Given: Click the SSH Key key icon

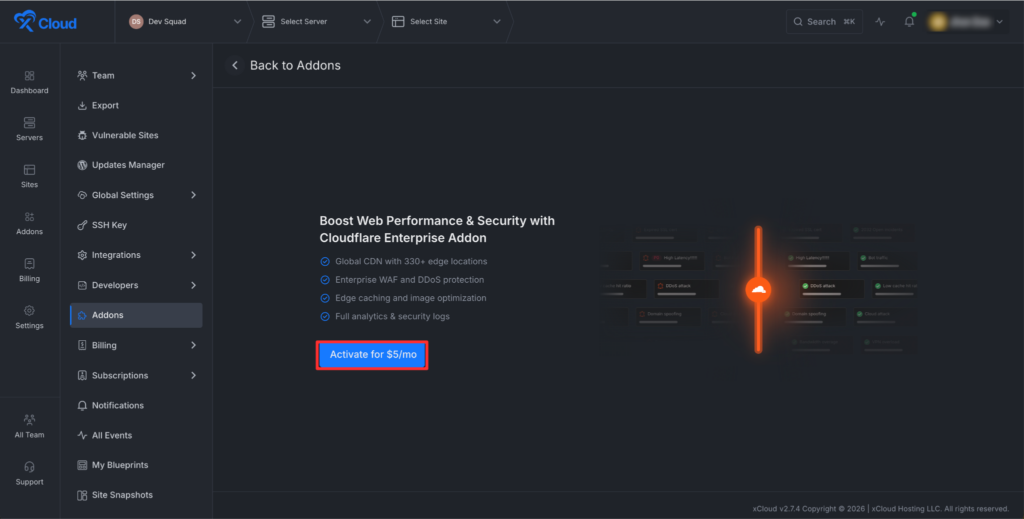Looking at the screenshot, I should pyautogui.click(x=82, y=225).
